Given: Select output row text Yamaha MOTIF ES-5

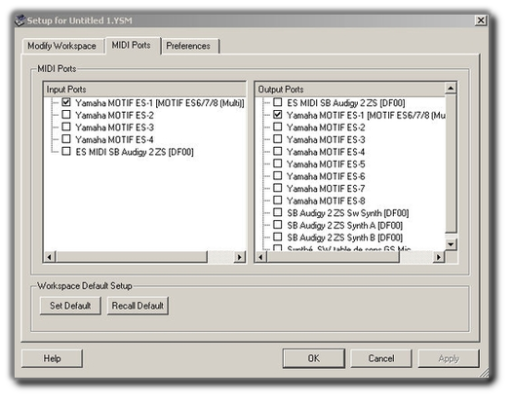Looking at the screenshot, I should click(x=326, y=164).
